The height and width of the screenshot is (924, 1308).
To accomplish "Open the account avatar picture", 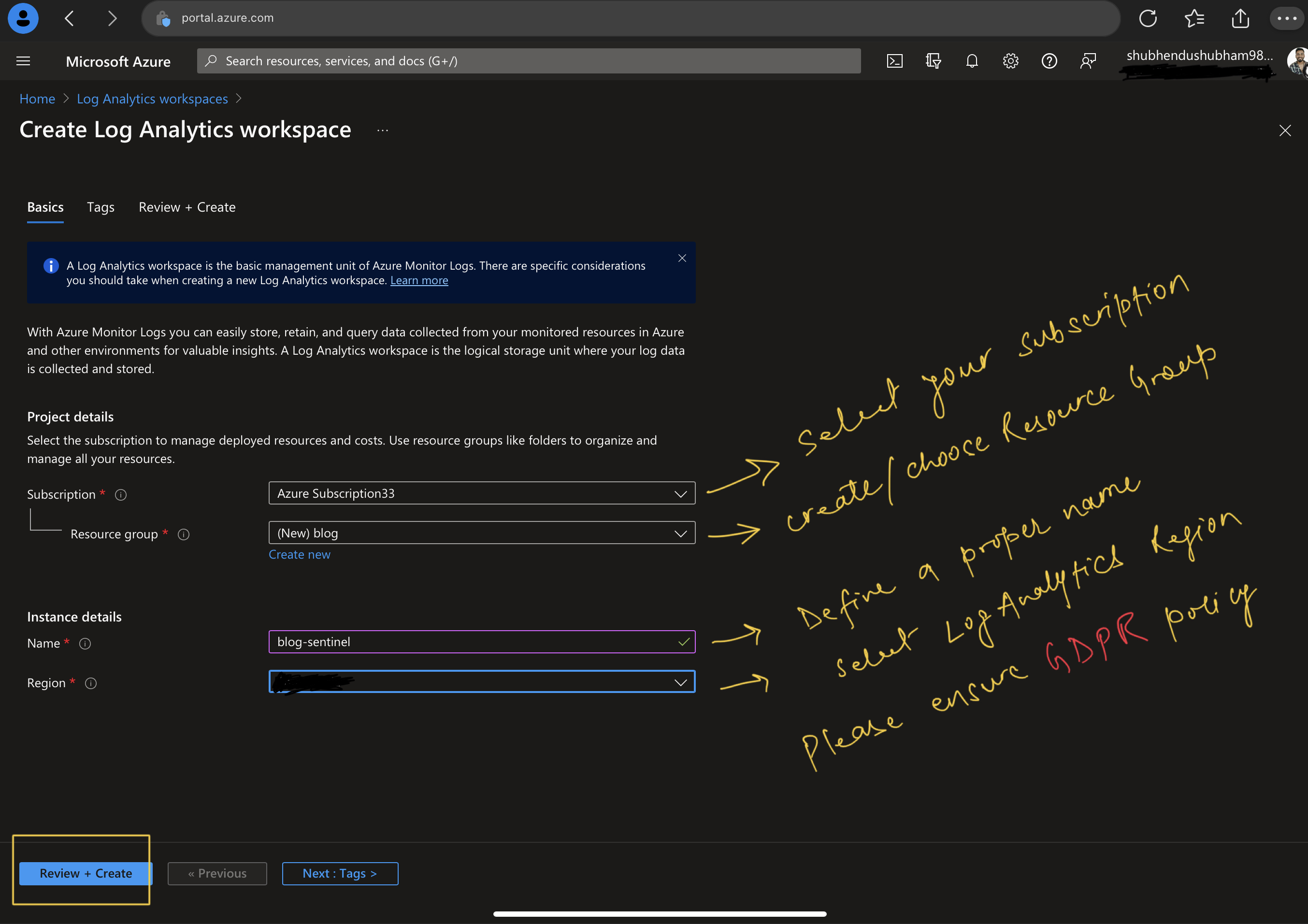I will 1298,61.
